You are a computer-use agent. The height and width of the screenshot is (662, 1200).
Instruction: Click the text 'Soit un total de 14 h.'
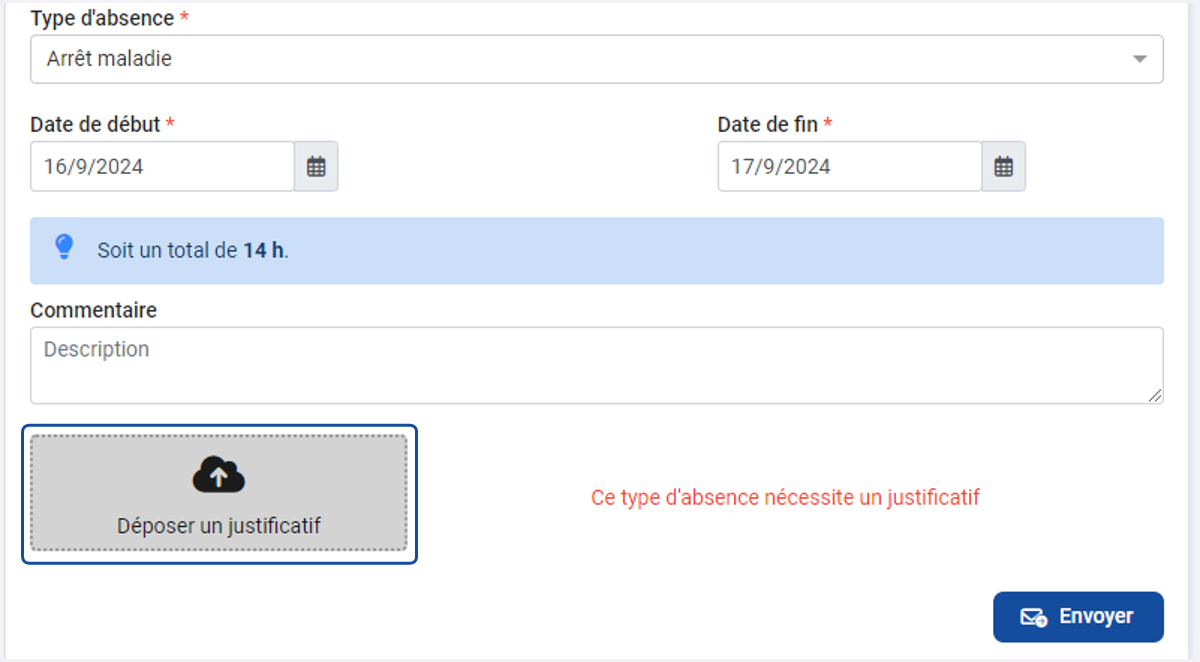pyautogui.click(x=193, y=250)
